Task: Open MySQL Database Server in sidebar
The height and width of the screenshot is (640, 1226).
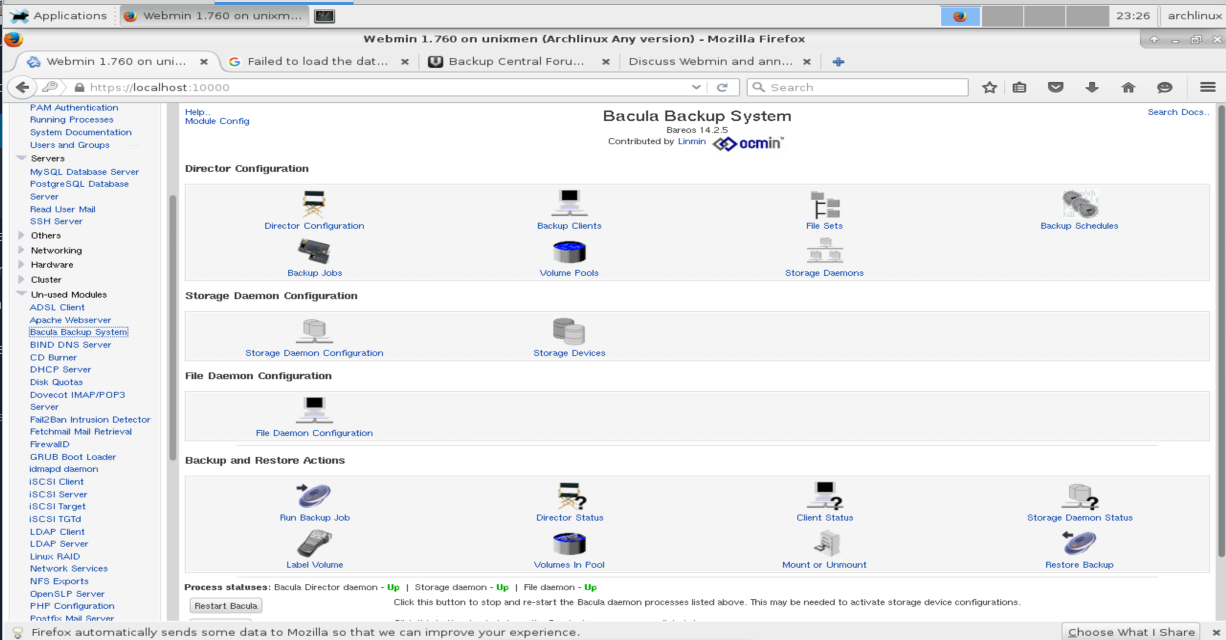Action: 84,172
